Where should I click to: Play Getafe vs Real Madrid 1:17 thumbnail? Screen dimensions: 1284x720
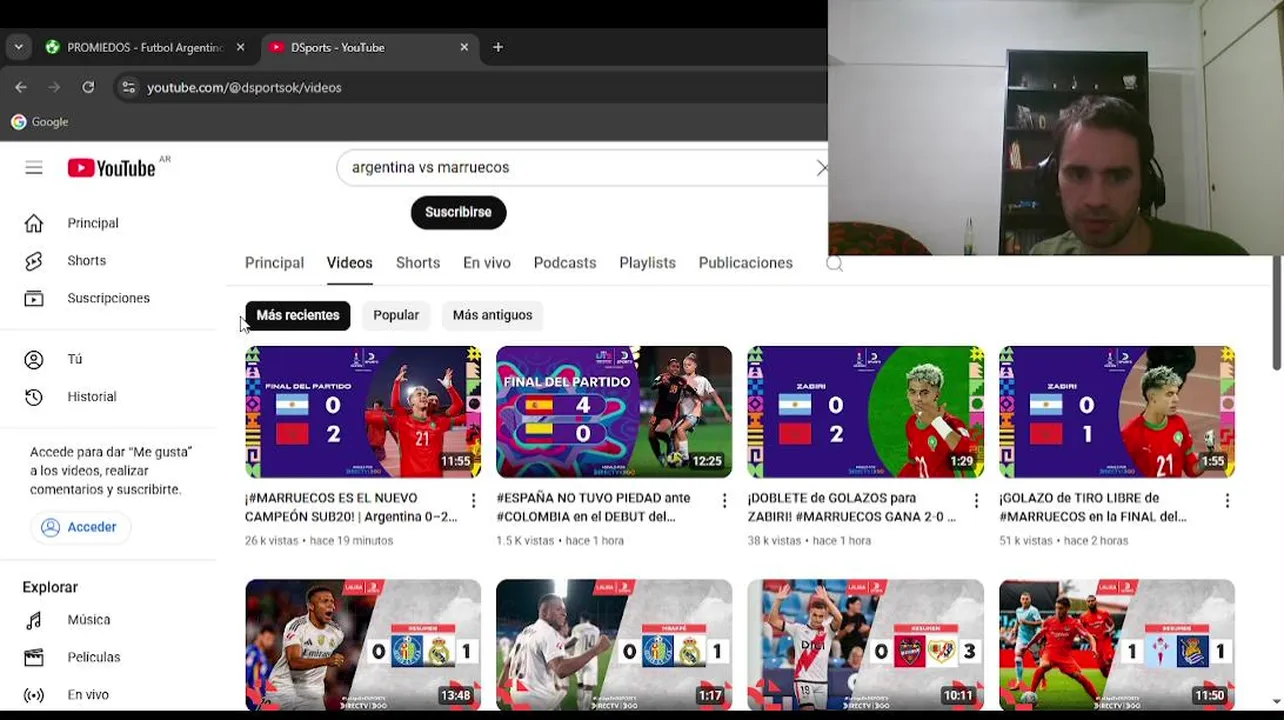point(614,645)
